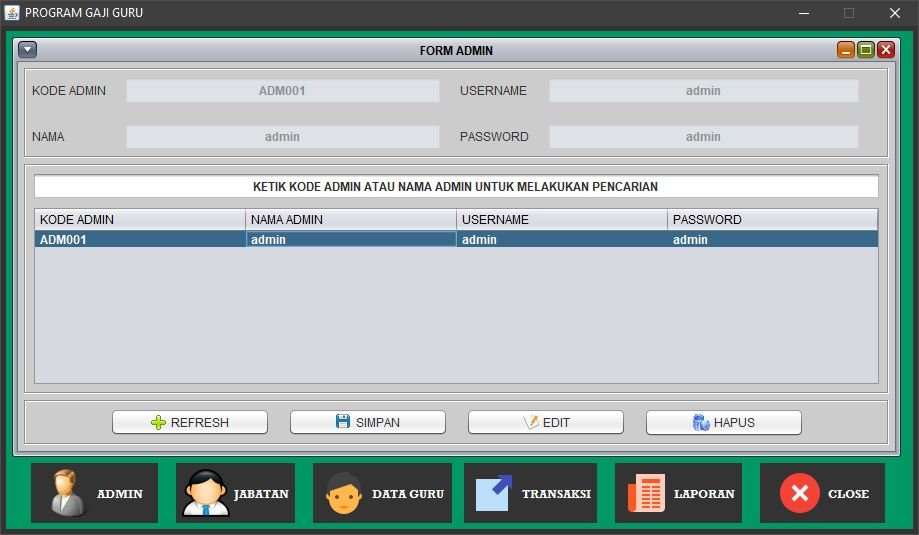This screenshot has height=535, width=919.
Task: Click the Password input field
Action: pyautogui.click(x=703, y=137)
